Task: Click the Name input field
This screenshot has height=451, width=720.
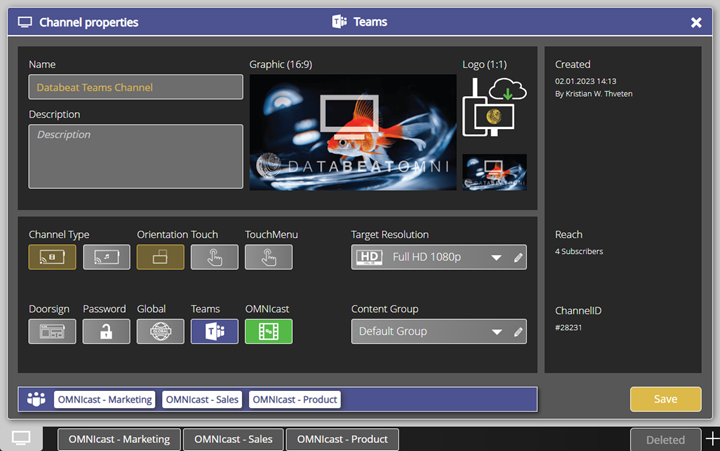Action: pyautogui.click(x=135, y=87)
